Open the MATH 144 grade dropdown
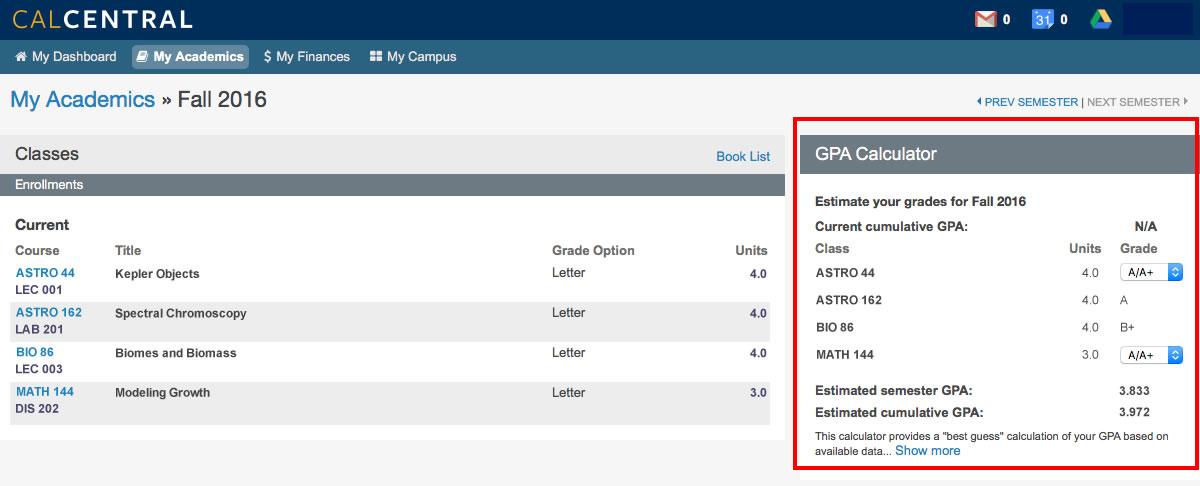Viewport: 1200px width, 486px height. coord(1152,355)
